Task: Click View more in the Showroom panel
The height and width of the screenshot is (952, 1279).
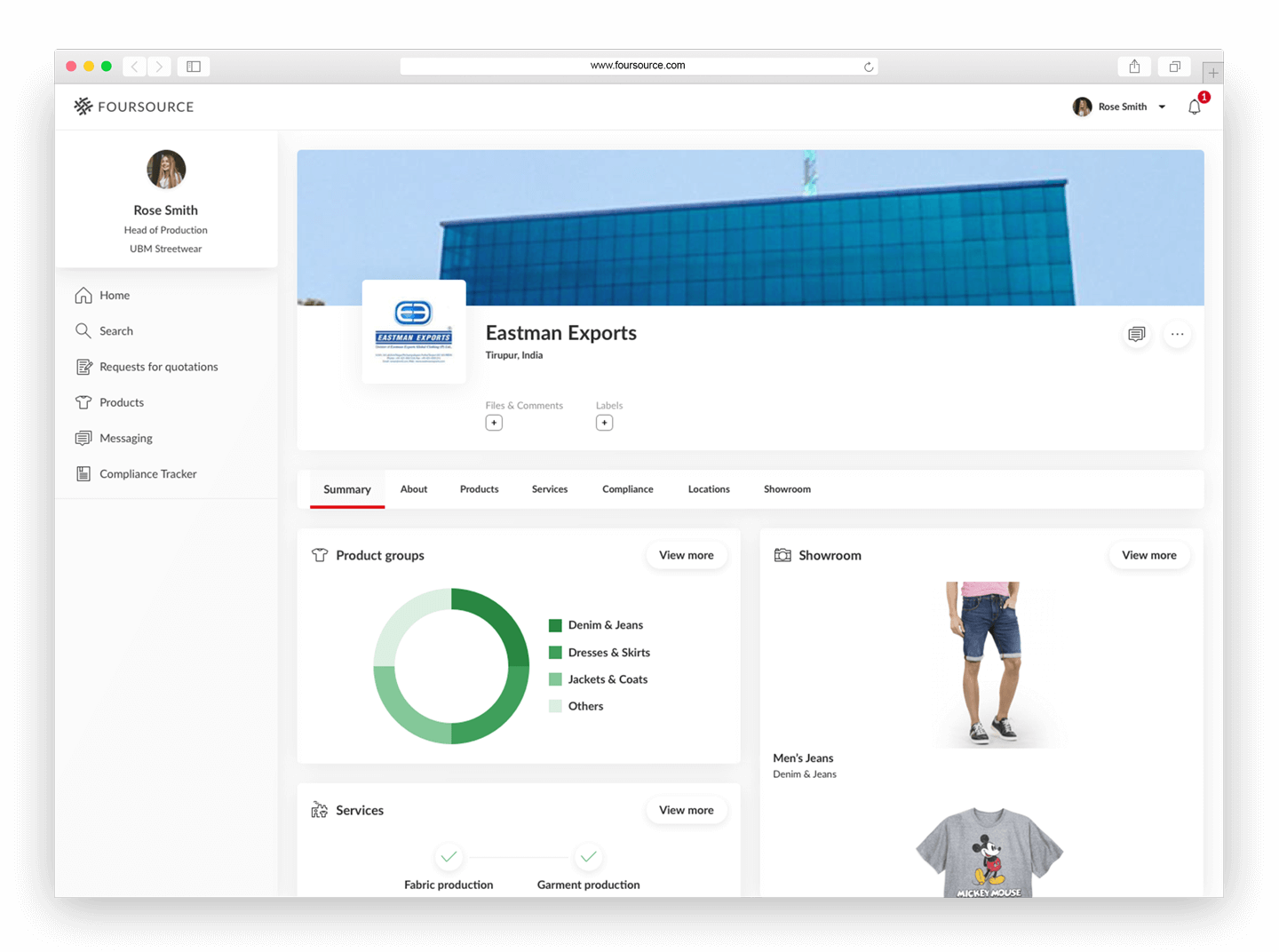Action: (1149, 554)
